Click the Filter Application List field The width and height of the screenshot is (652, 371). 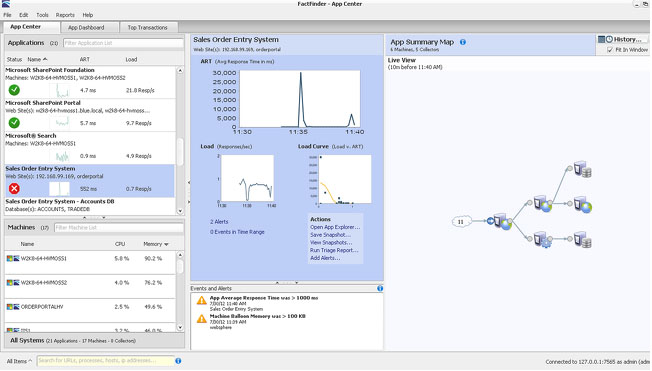(x=123, y=43)
